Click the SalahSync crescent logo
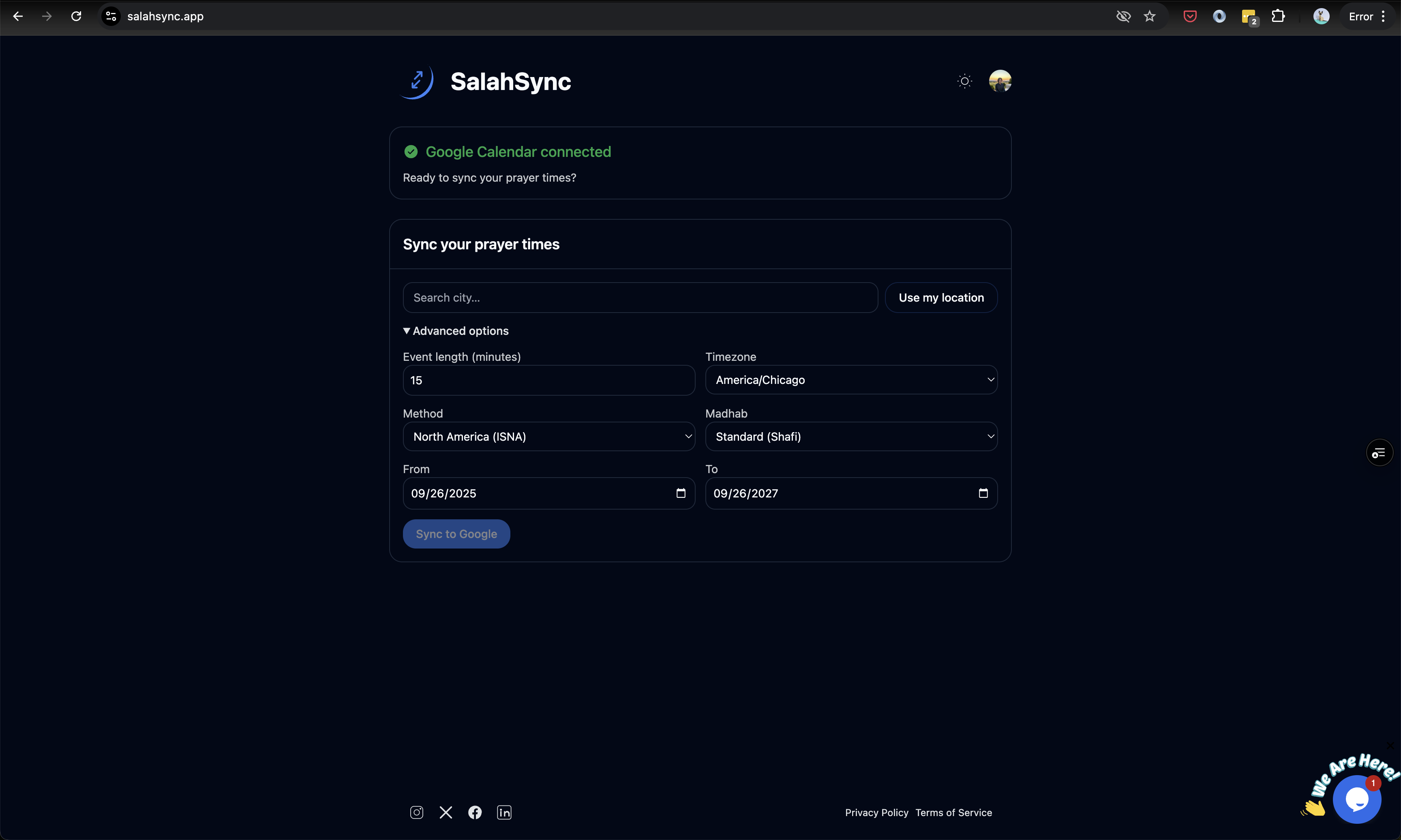The height and width of the screenshot is (840, 1401). point(418,81)
